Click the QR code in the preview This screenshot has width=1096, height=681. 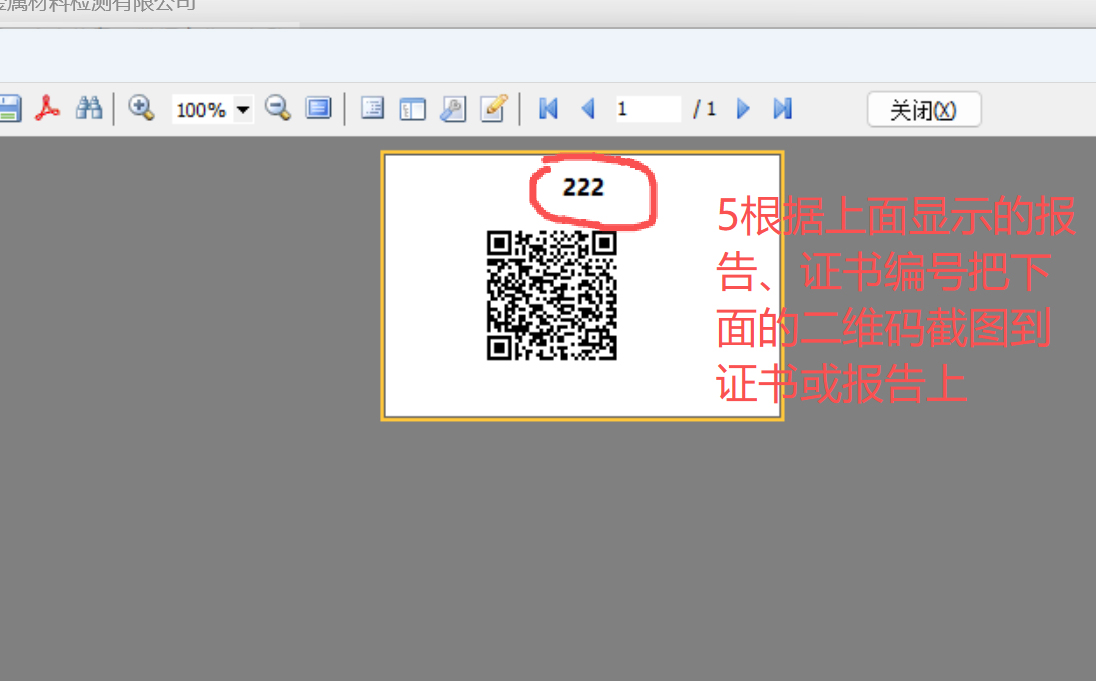point(551,295)
